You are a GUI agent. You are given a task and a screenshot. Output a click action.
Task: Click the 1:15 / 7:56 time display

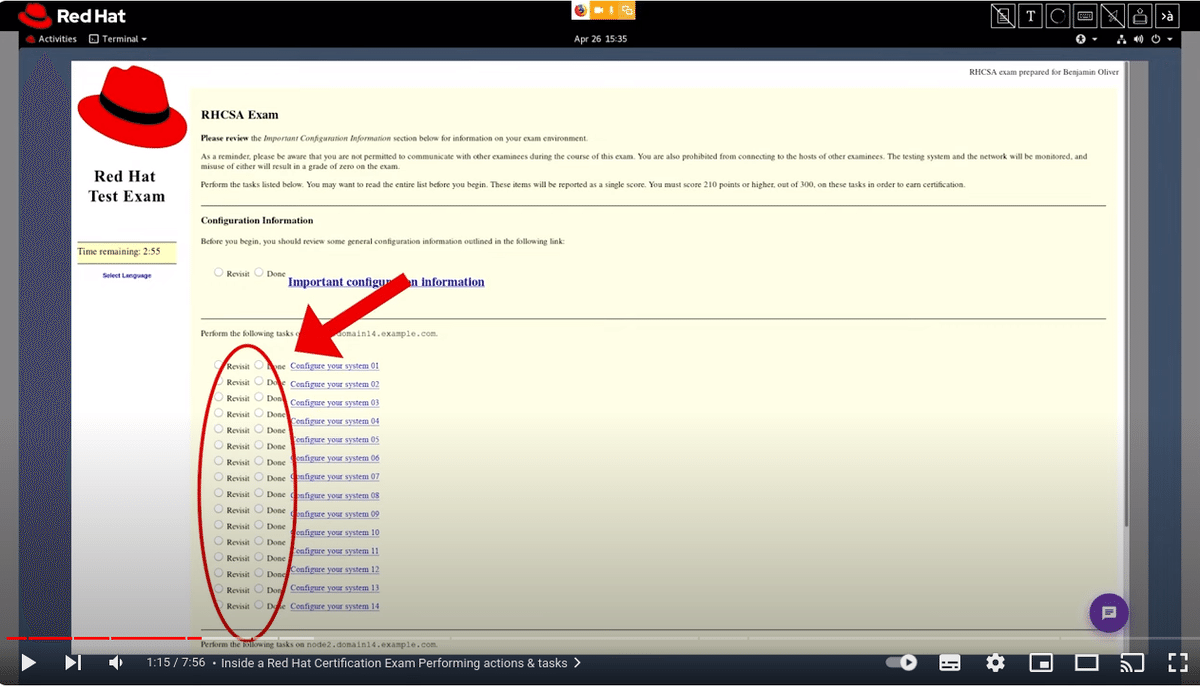pos(176,663)
